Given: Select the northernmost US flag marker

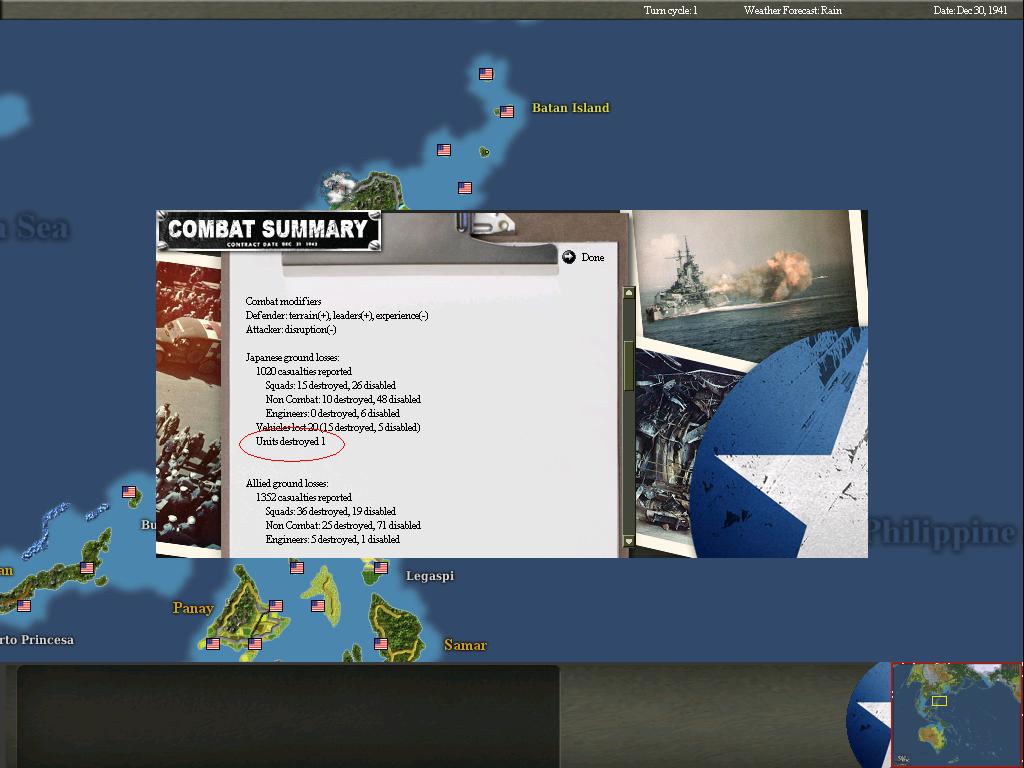Looking at the screenshot, I should tap(486, 74).
